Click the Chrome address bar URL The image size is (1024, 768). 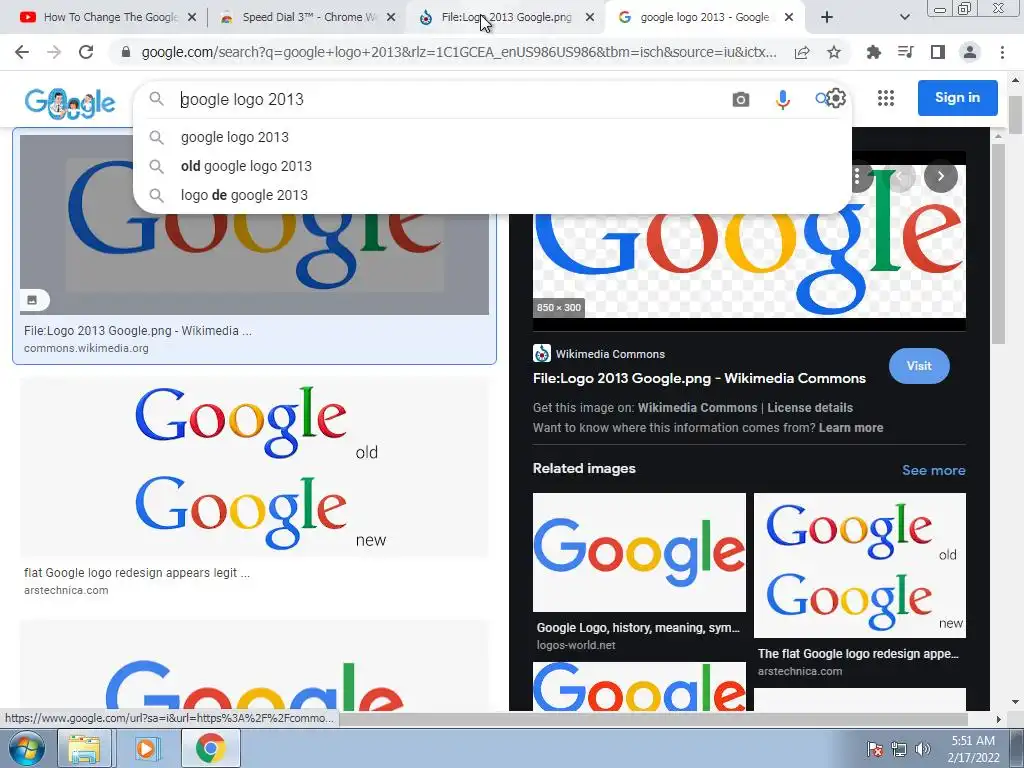pos(458,52)
